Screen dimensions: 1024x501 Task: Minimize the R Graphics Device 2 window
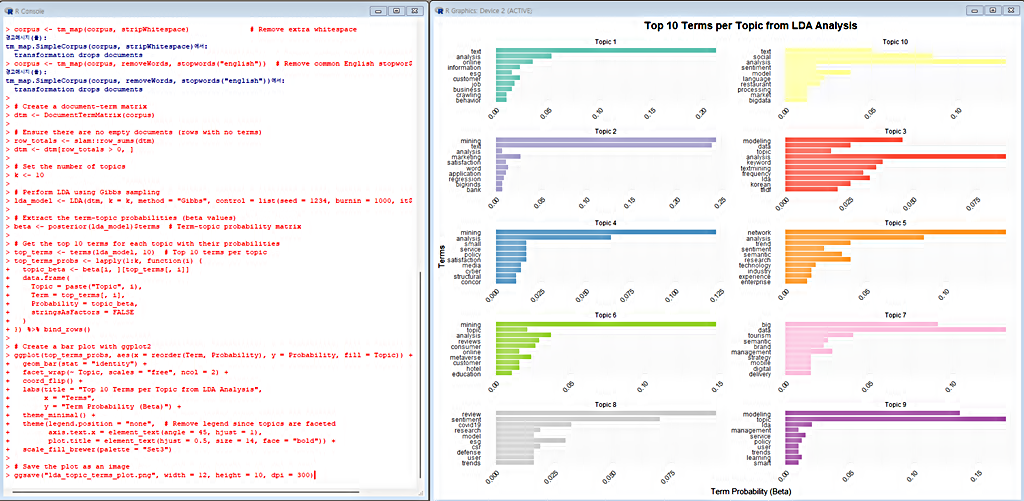(x=975, y=10)
